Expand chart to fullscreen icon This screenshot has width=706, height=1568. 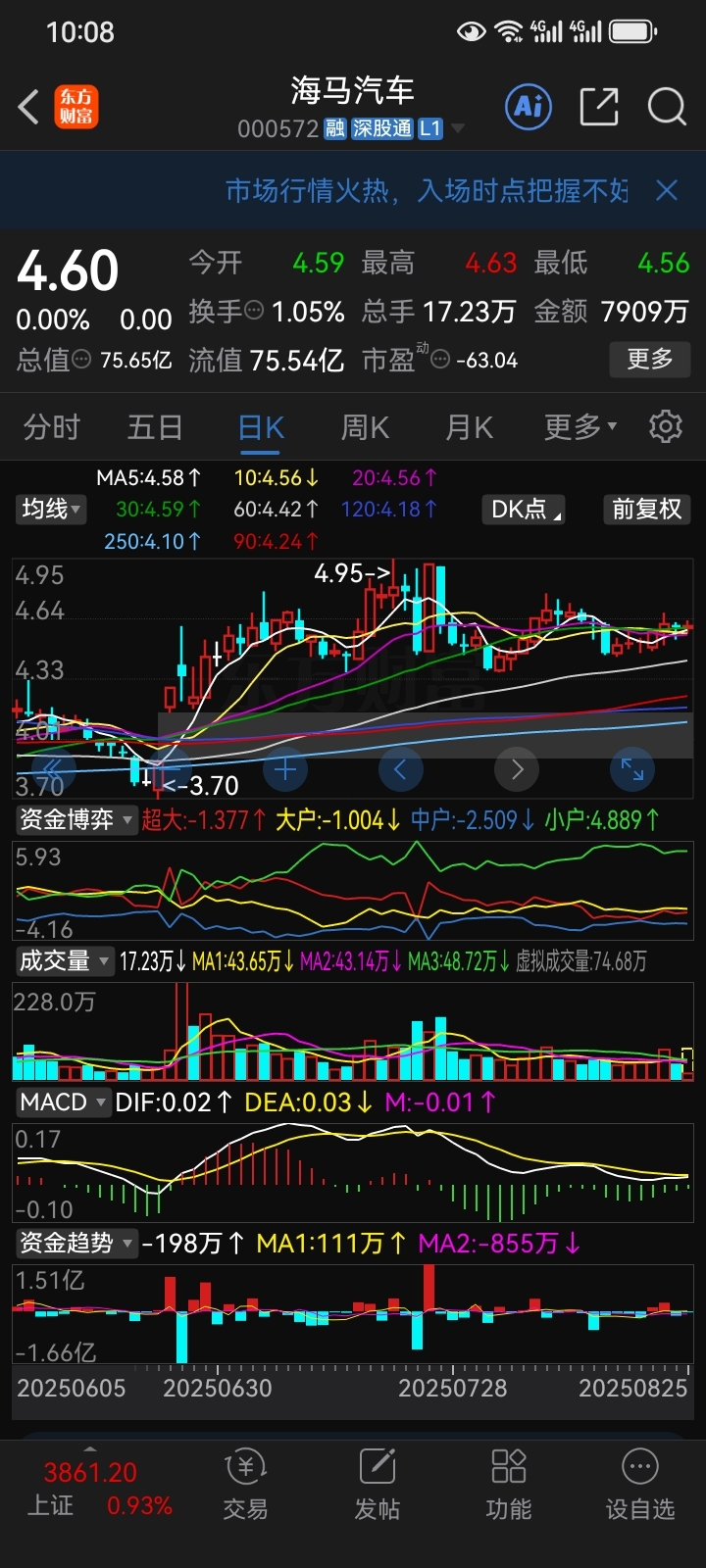(632, 769)
